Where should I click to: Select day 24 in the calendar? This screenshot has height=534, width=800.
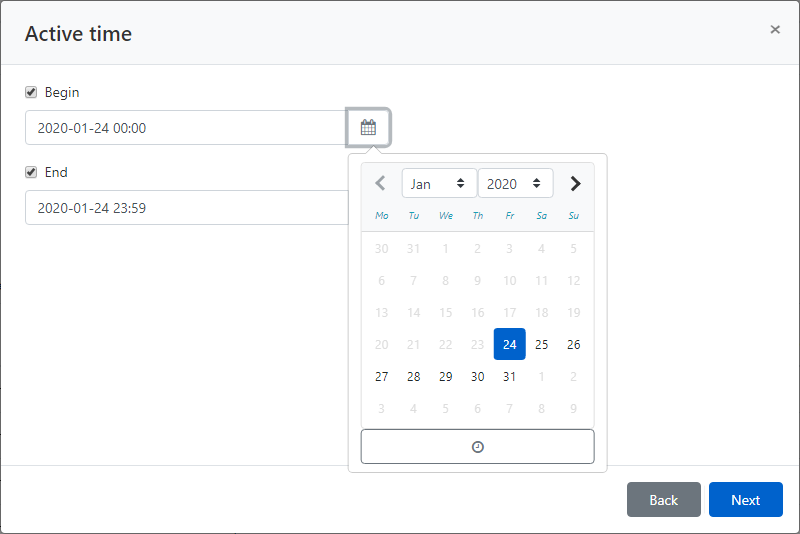510,345
